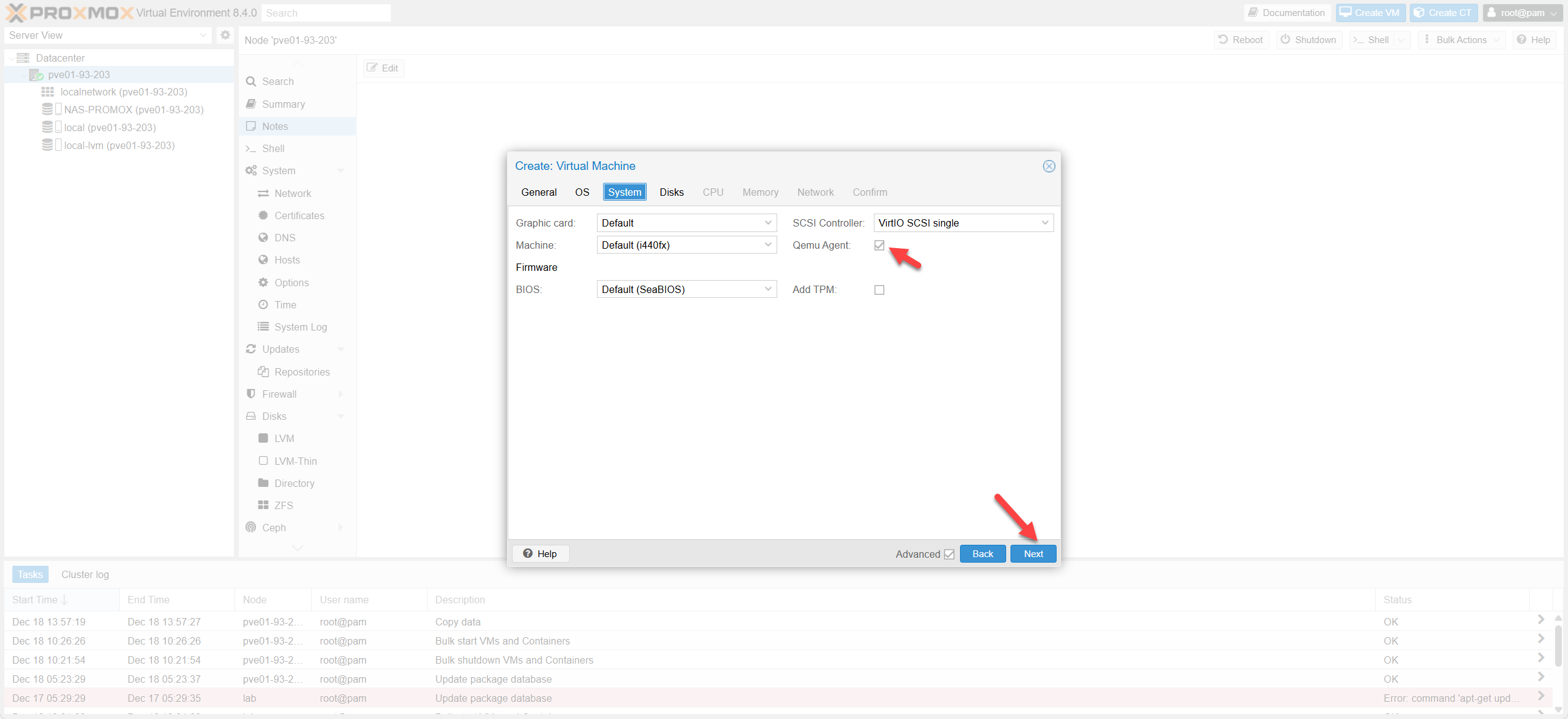Switch to the Disks tab in dialog
The width and height of the screenshot is (1568, 719).
[671, 191]
